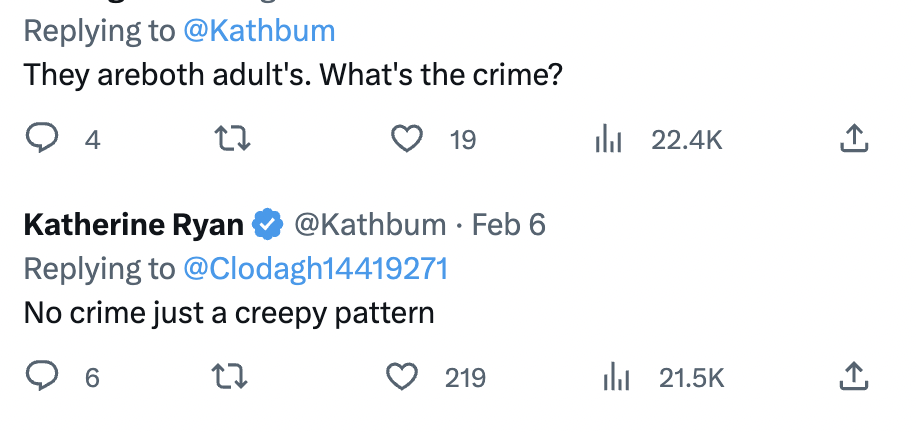Like the tweet with 219 likes
This screenshot has height=432, width=916.
(x=403, y=376)
